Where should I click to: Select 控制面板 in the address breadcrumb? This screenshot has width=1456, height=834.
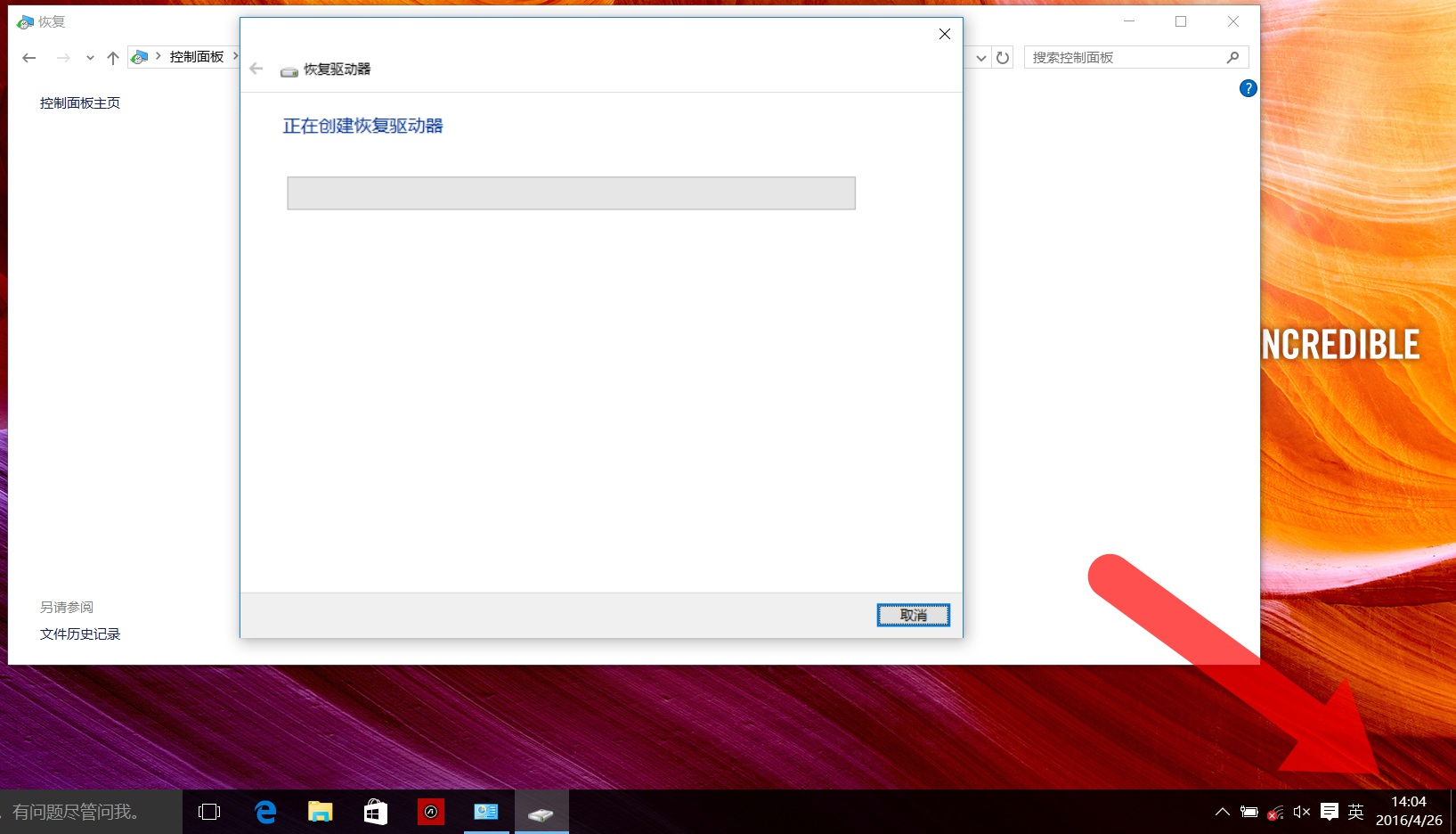point(198,56)
